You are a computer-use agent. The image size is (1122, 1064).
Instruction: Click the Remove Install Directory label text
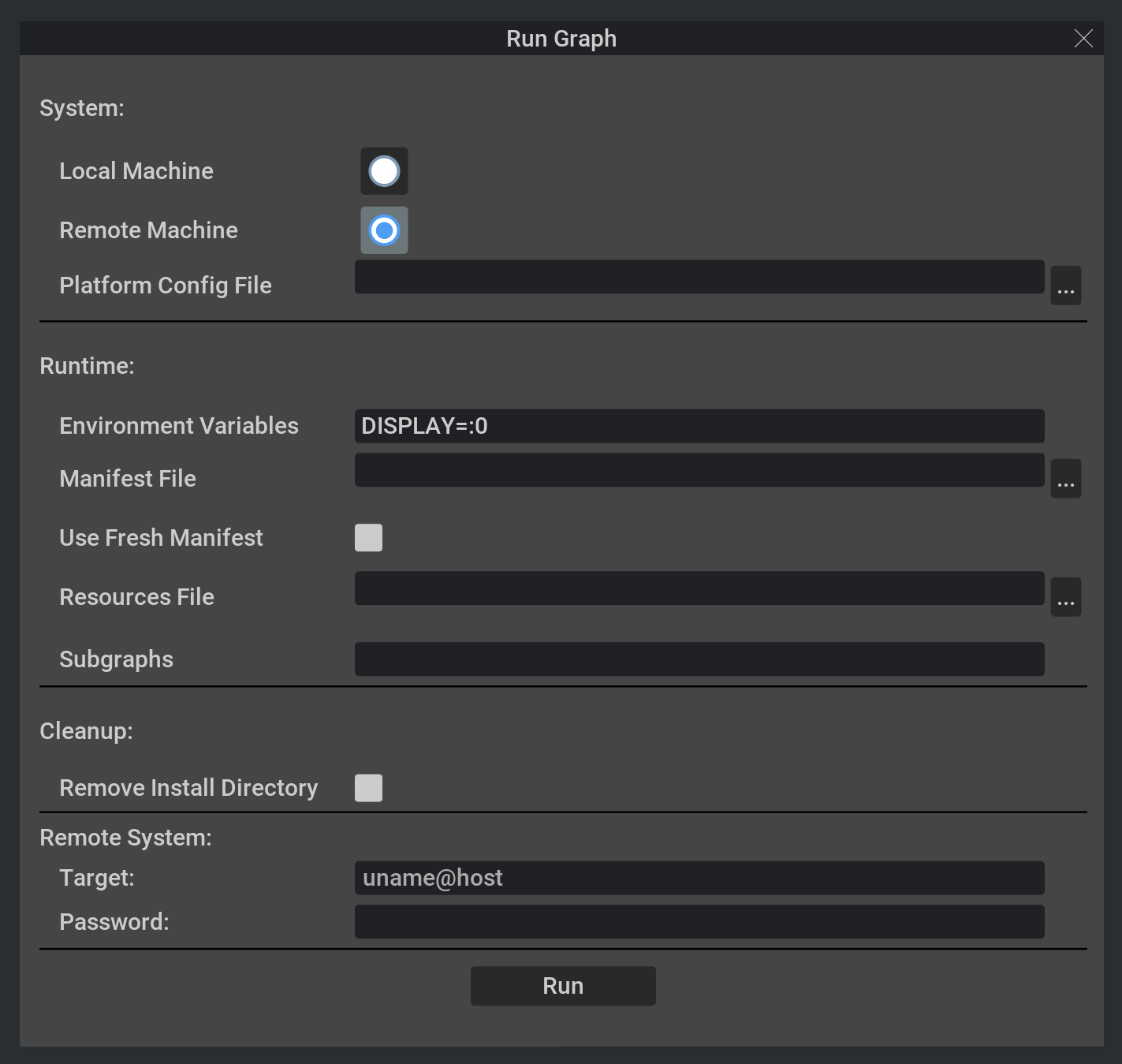pyautogui.click(x=188, y=788)
